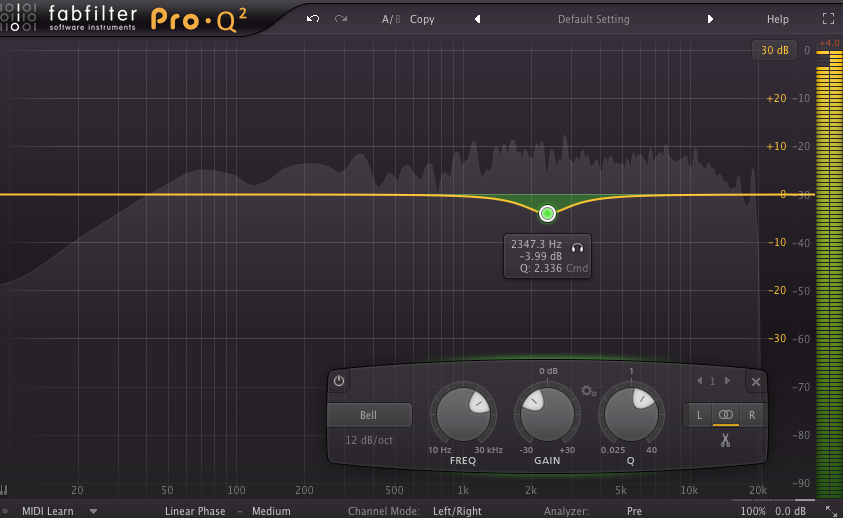
Task: Click the FREQ knob
Action: click(463, 415)
